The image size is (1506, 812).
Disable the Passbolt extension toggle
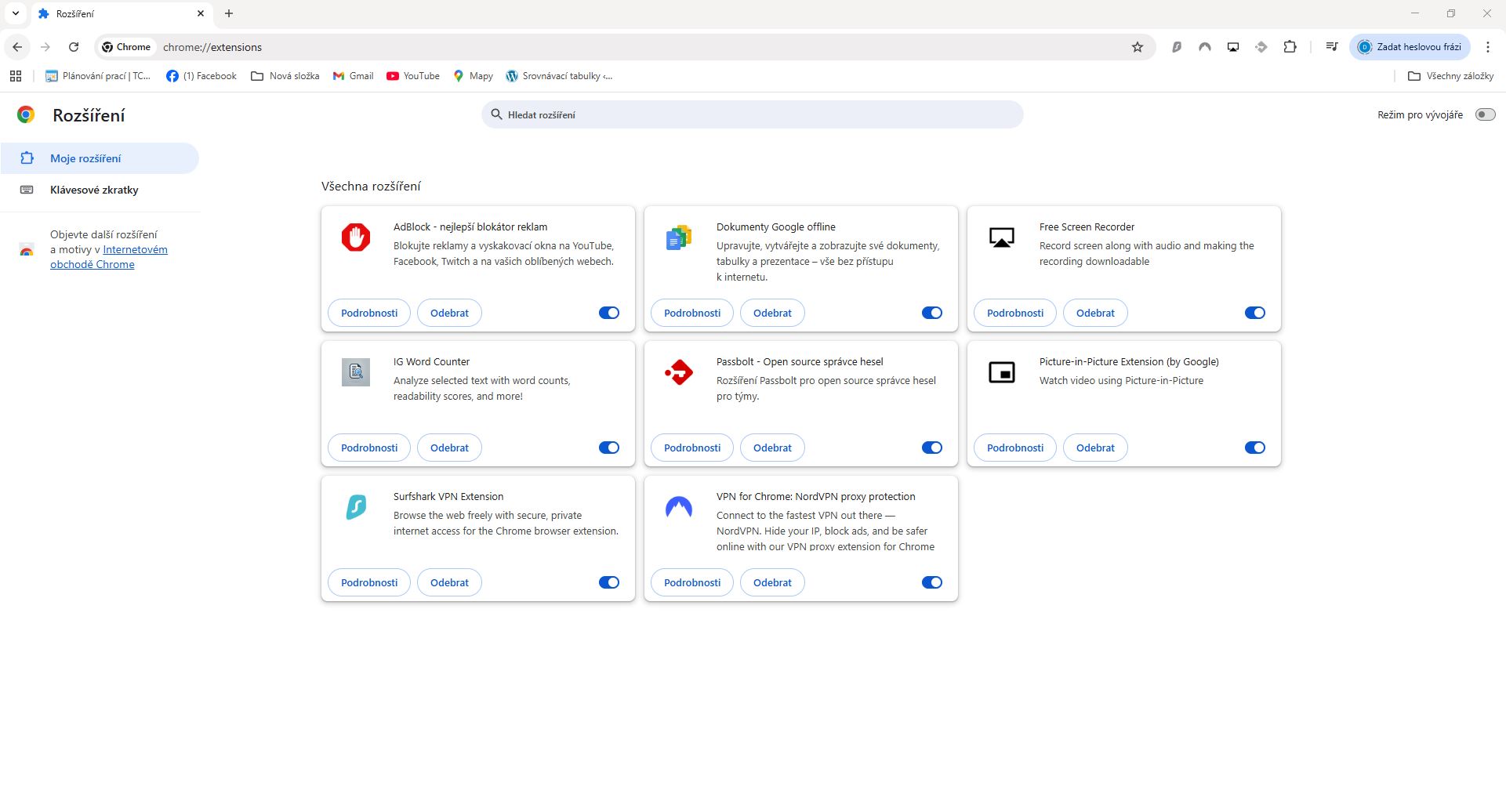pos(932,448)
